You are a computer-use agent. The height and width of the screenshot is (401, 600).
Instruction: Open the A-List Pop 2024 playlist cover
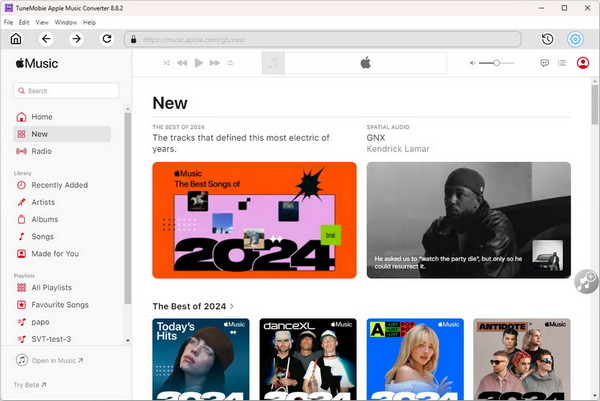tap(415, 359)
